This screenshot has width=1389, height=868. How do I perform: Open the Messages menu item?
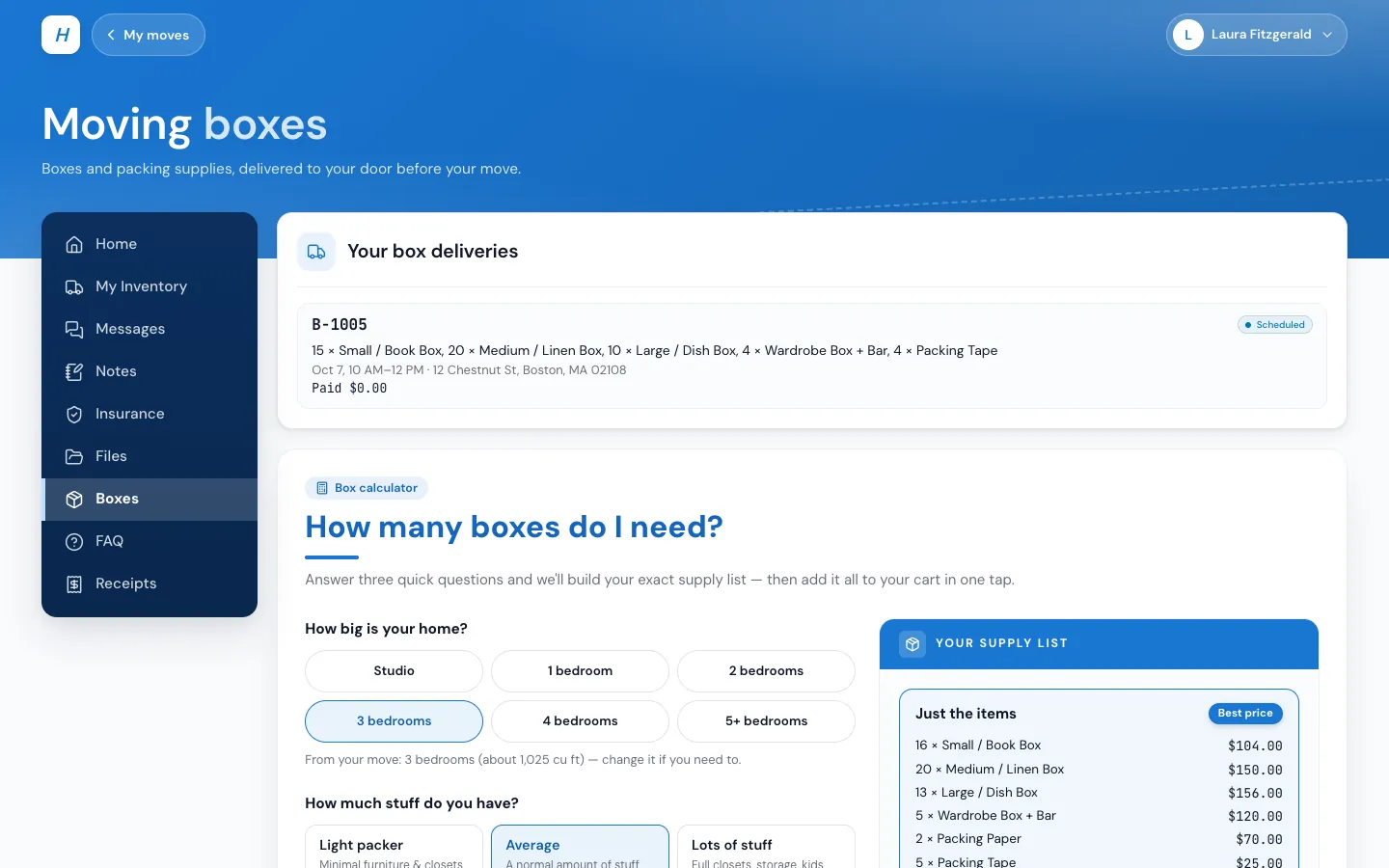click(150, 329)
